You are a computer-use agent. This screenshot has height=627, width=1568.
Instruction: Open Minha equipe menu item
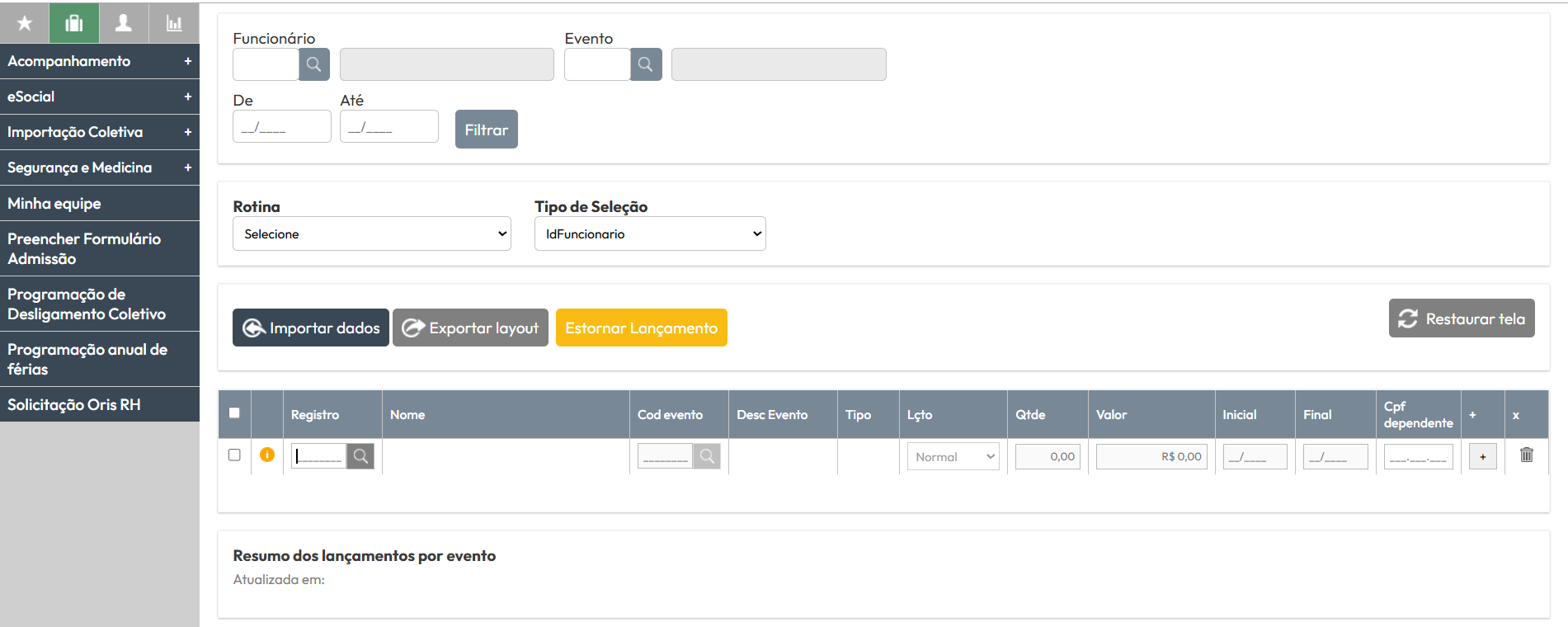click(x=100, y=203)
